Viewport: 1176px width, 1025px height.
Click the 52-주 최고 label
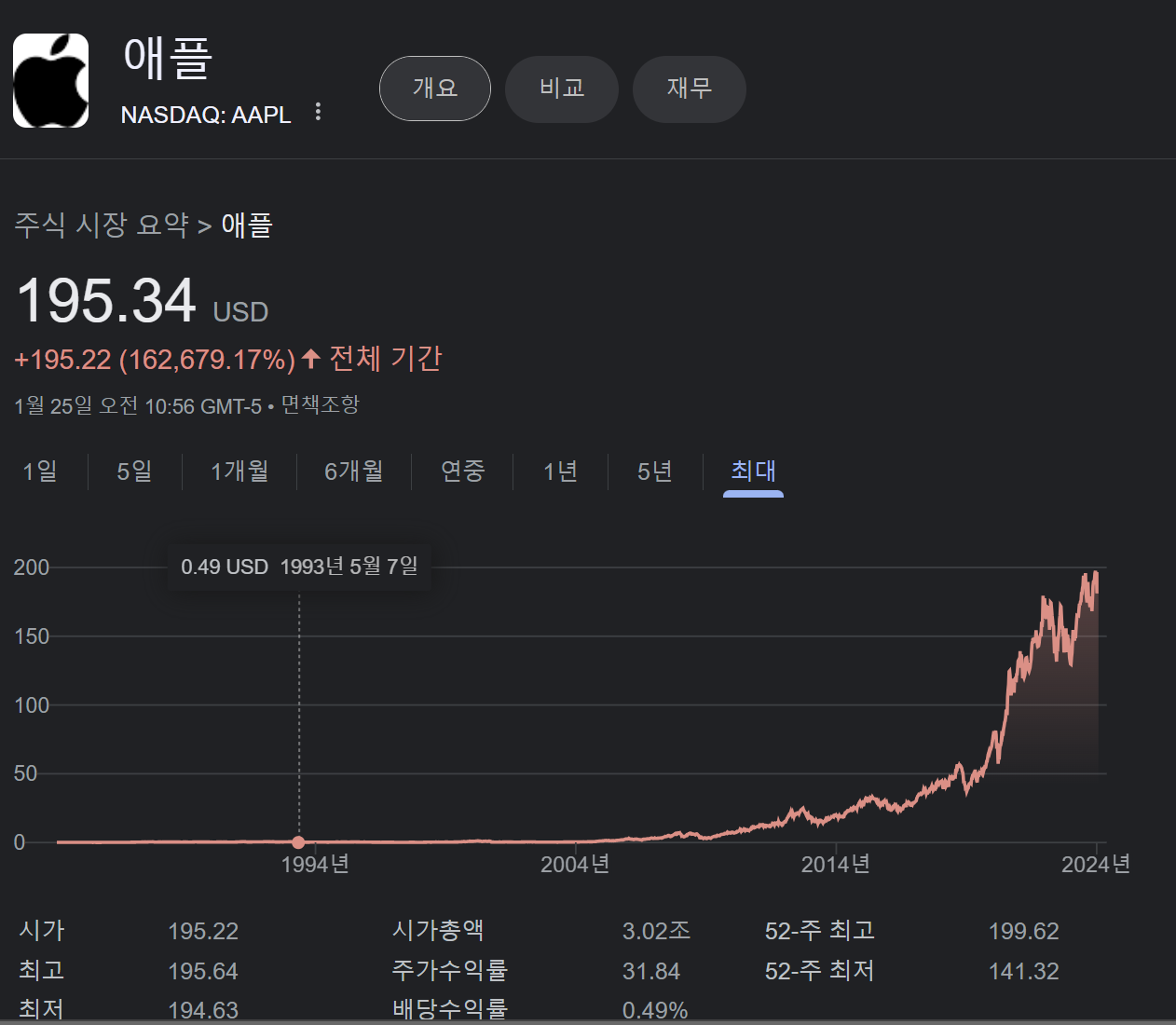pos(820,930)
